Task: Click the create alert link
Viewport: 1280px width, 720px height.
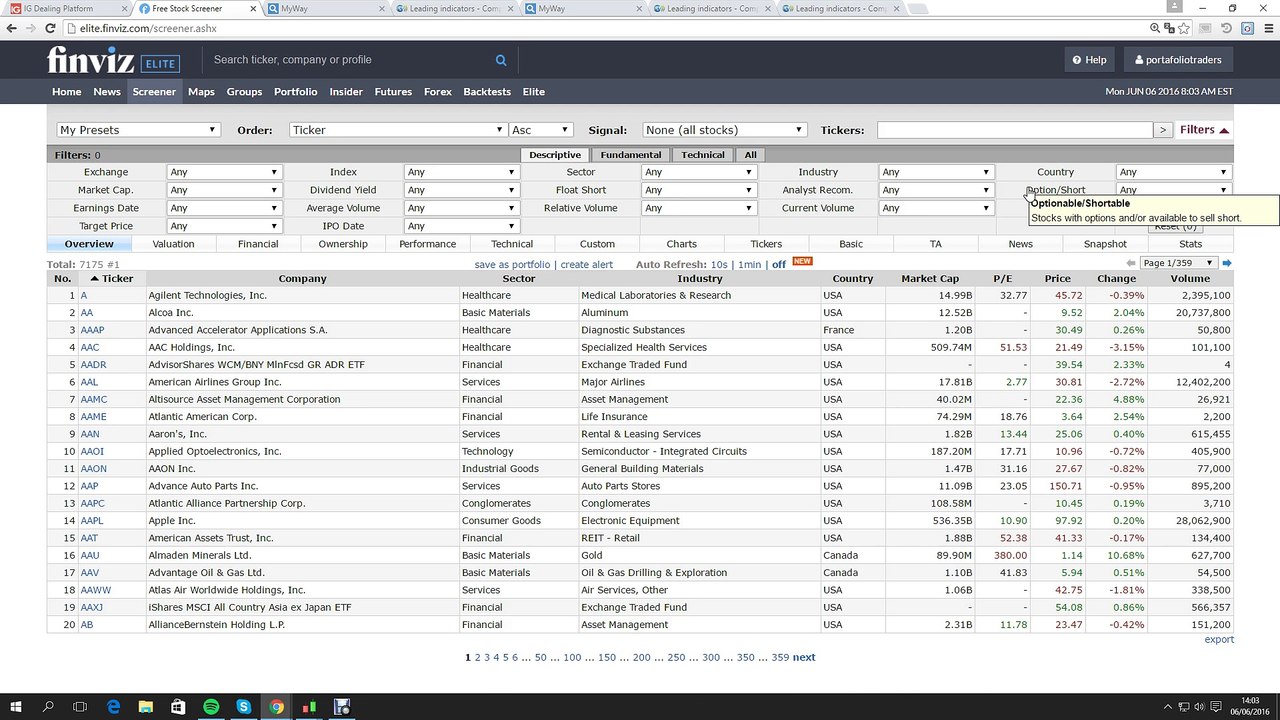Action: click(x=587, y=264)
